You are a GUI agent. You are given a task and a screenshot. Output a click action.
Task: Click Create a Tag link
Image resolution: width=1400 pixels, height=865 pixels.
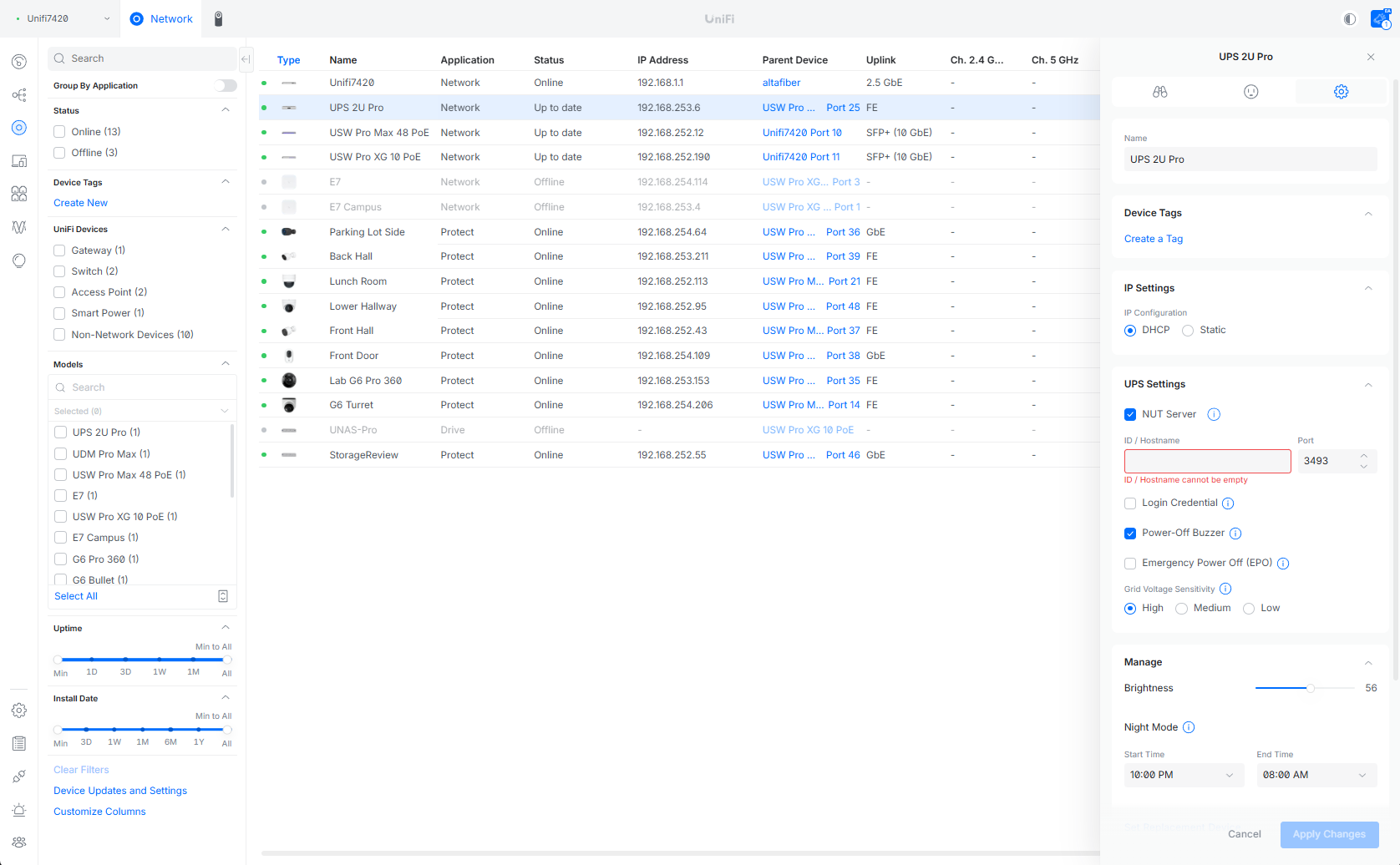tap(1153, 239)
